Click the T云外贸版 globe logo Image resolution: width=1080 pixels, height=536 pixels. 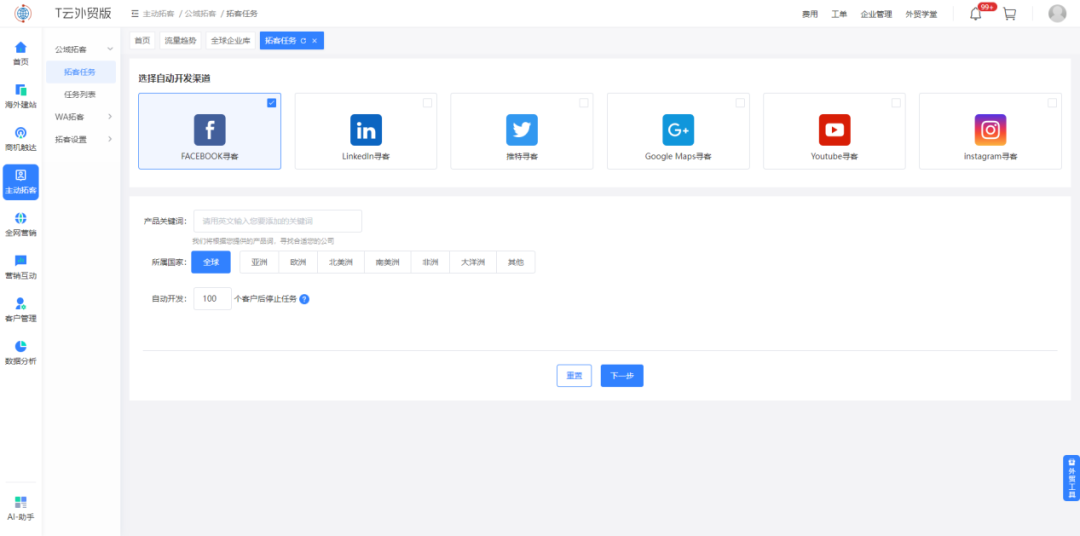(22, 13)
